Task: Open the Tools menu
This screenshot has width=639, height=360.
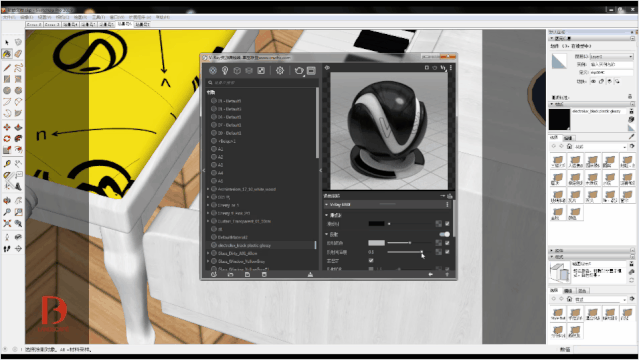Action: pyautogui.click(x=98, y=17)
